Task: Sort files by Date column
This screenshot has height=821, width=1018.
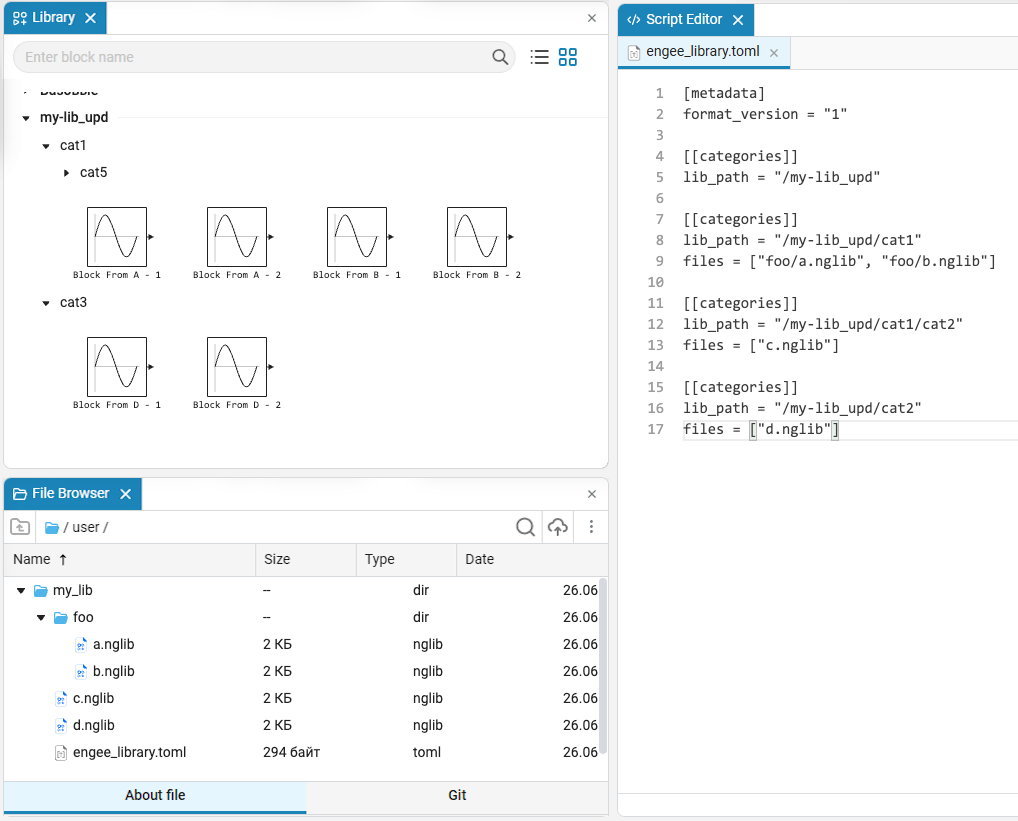Action: tap(532, 559)
